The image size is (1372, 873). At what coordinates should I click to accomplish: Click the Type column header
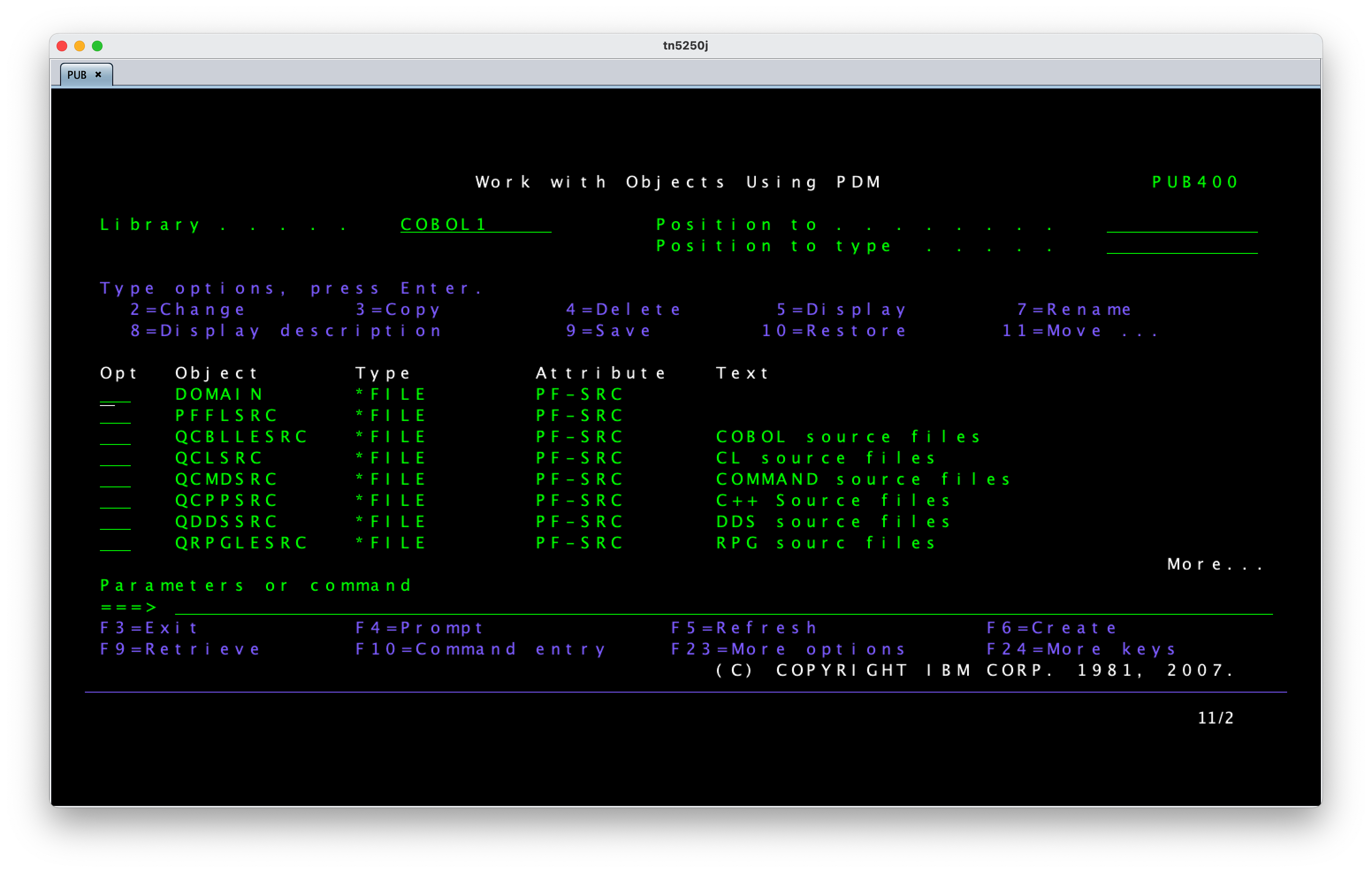[x=382, y=373]
